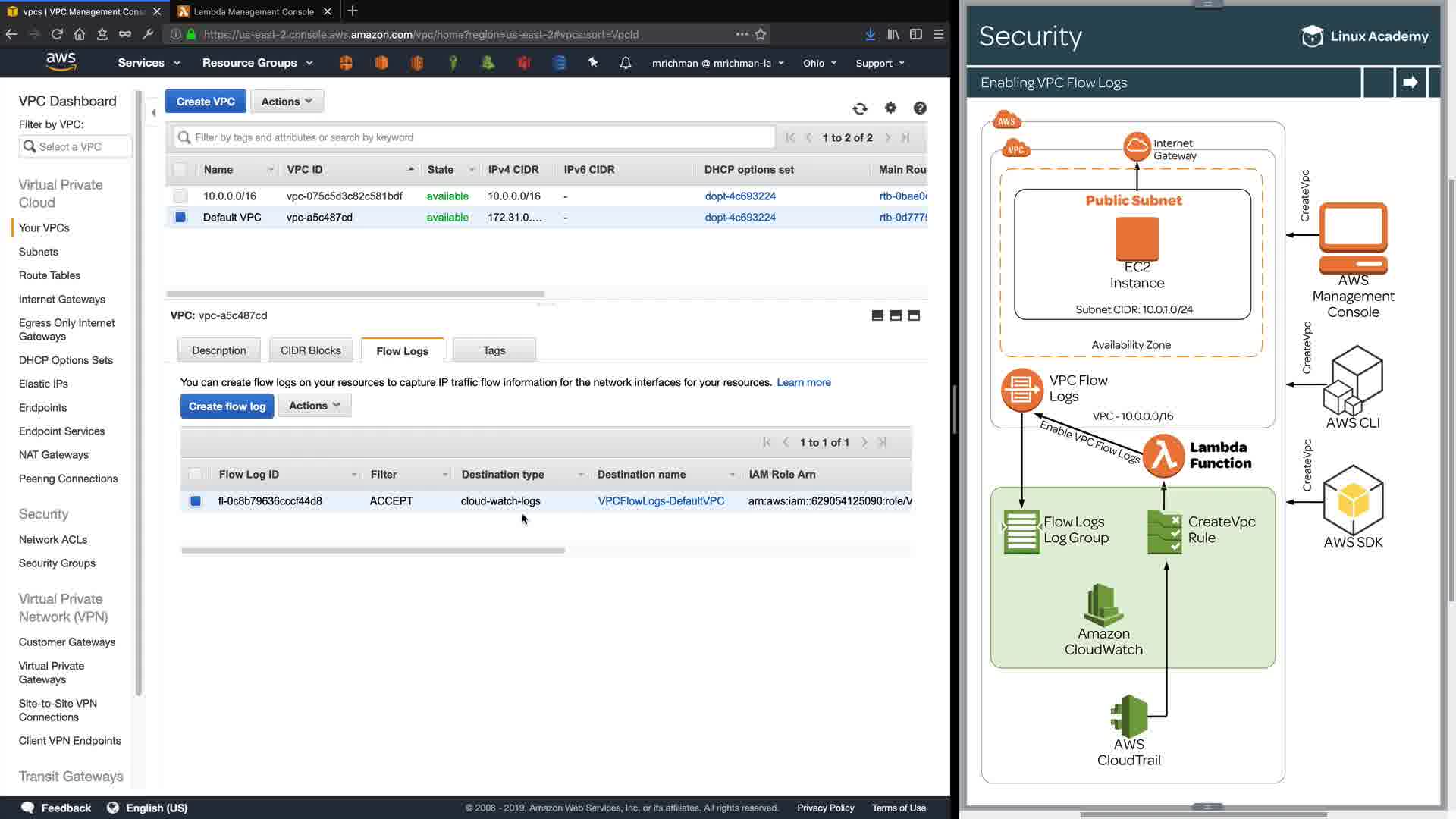Uncheck the Default VPC row checkbox
Viewport: 1456px width, 819px height.
pyautogui.click(x=180, y=218)
